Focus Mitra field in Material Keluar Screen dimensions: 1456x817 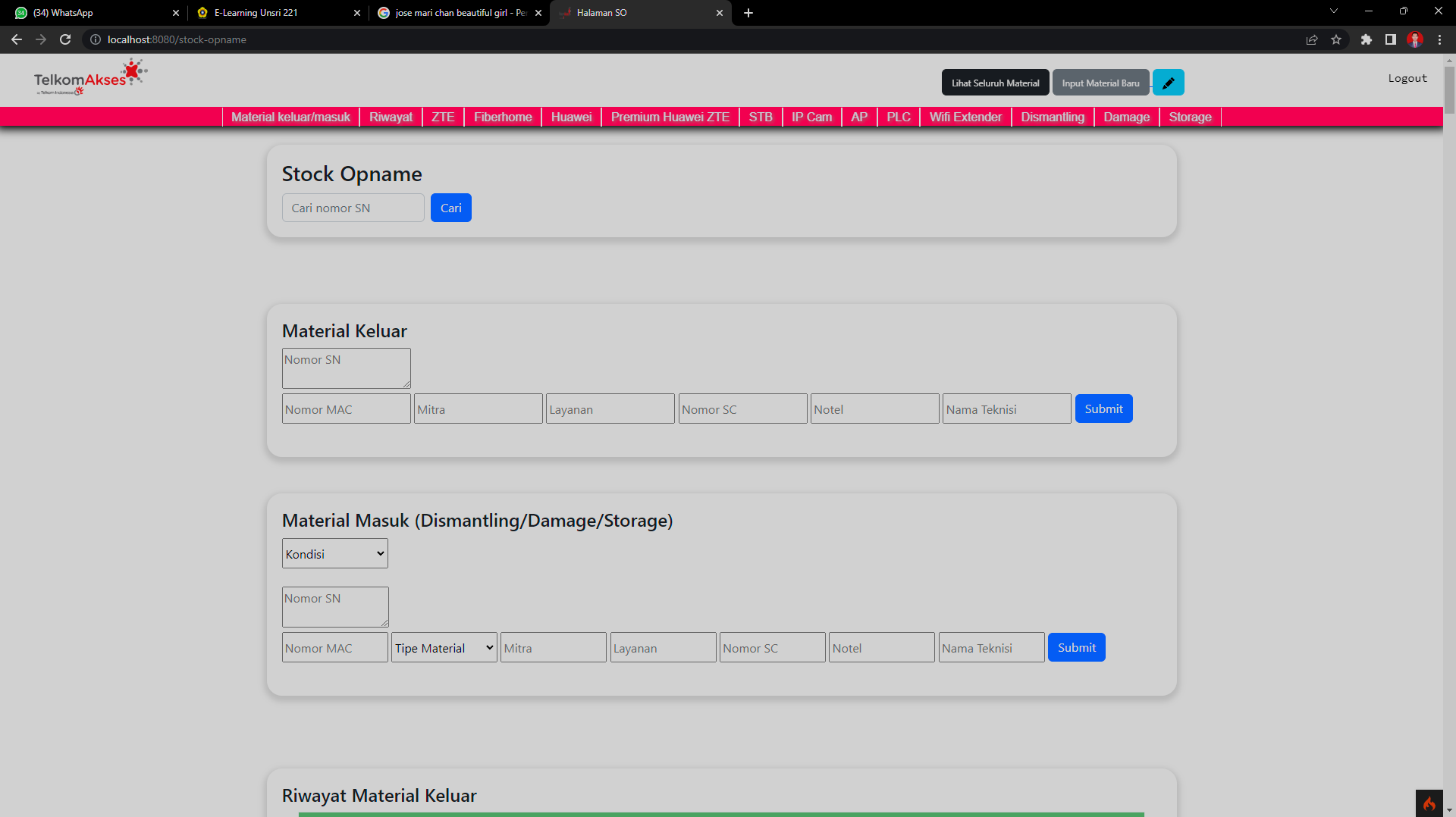pyautogui.click(x=479, y=409)
